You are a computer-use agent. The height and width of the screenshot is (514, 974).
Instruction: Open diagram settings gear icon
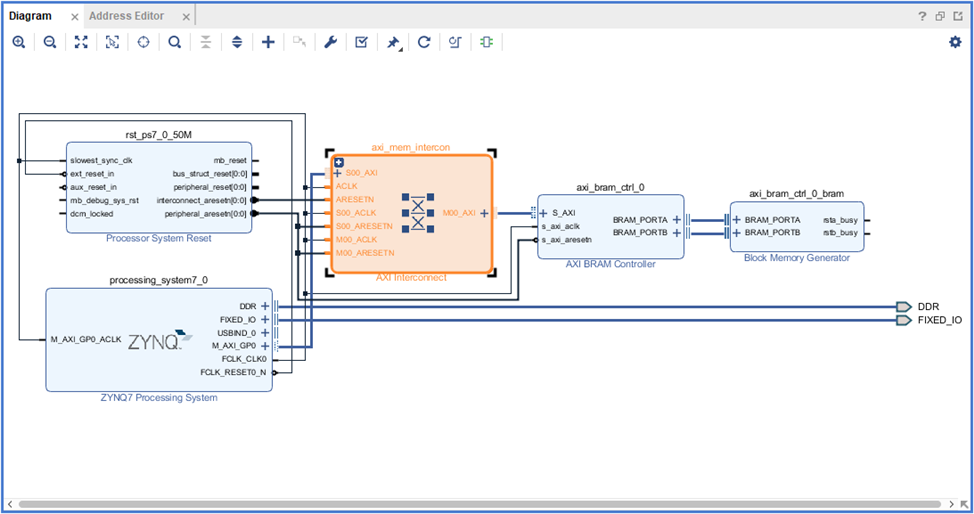(954, 42)
